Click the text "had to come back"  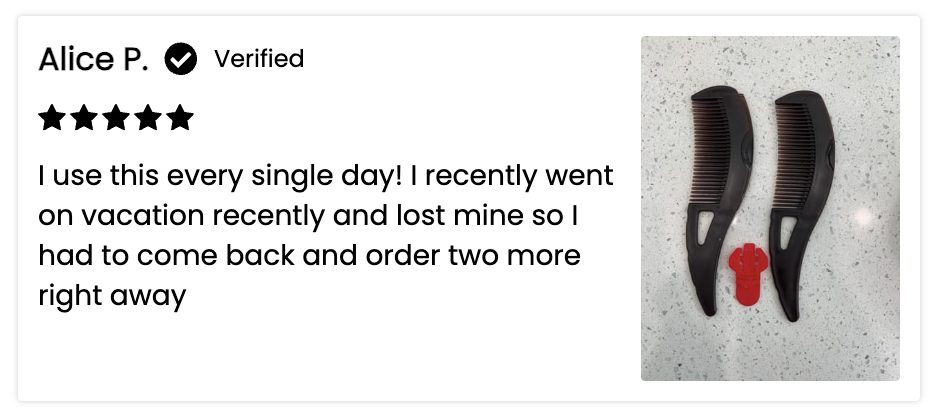[167, 255]
